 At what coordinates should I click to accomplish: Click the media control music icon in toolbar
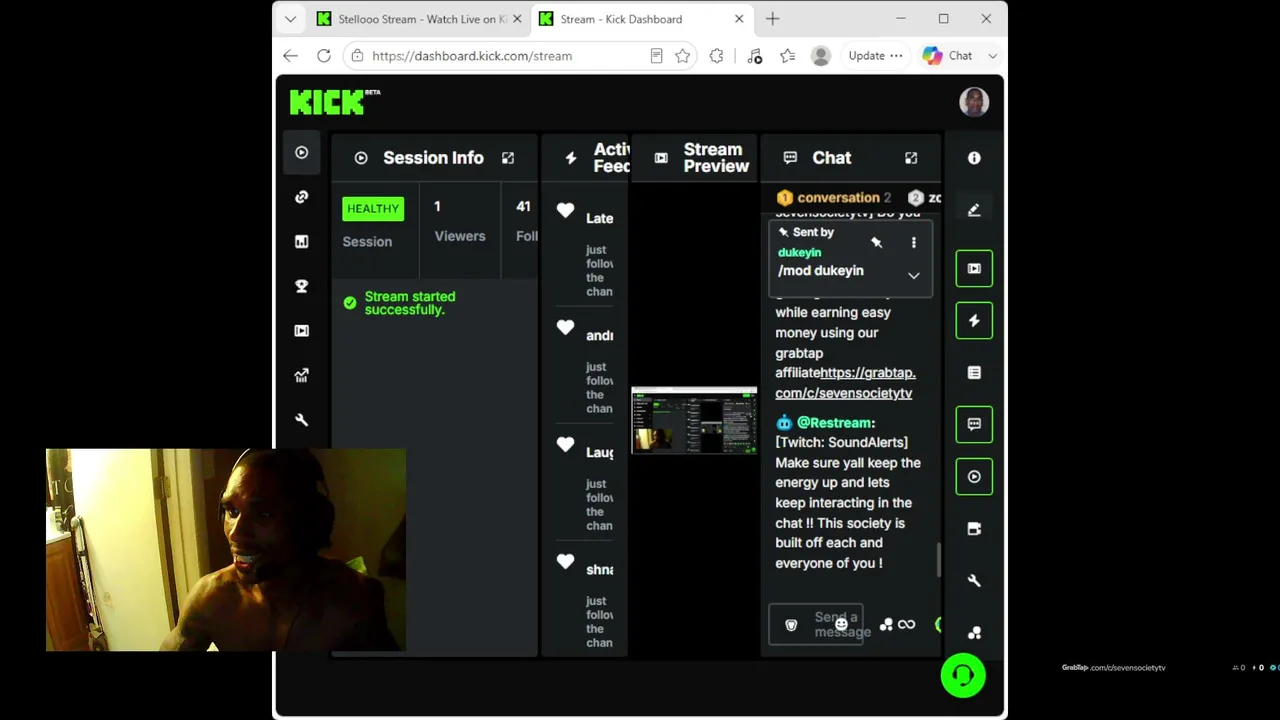tap(755, 56)
